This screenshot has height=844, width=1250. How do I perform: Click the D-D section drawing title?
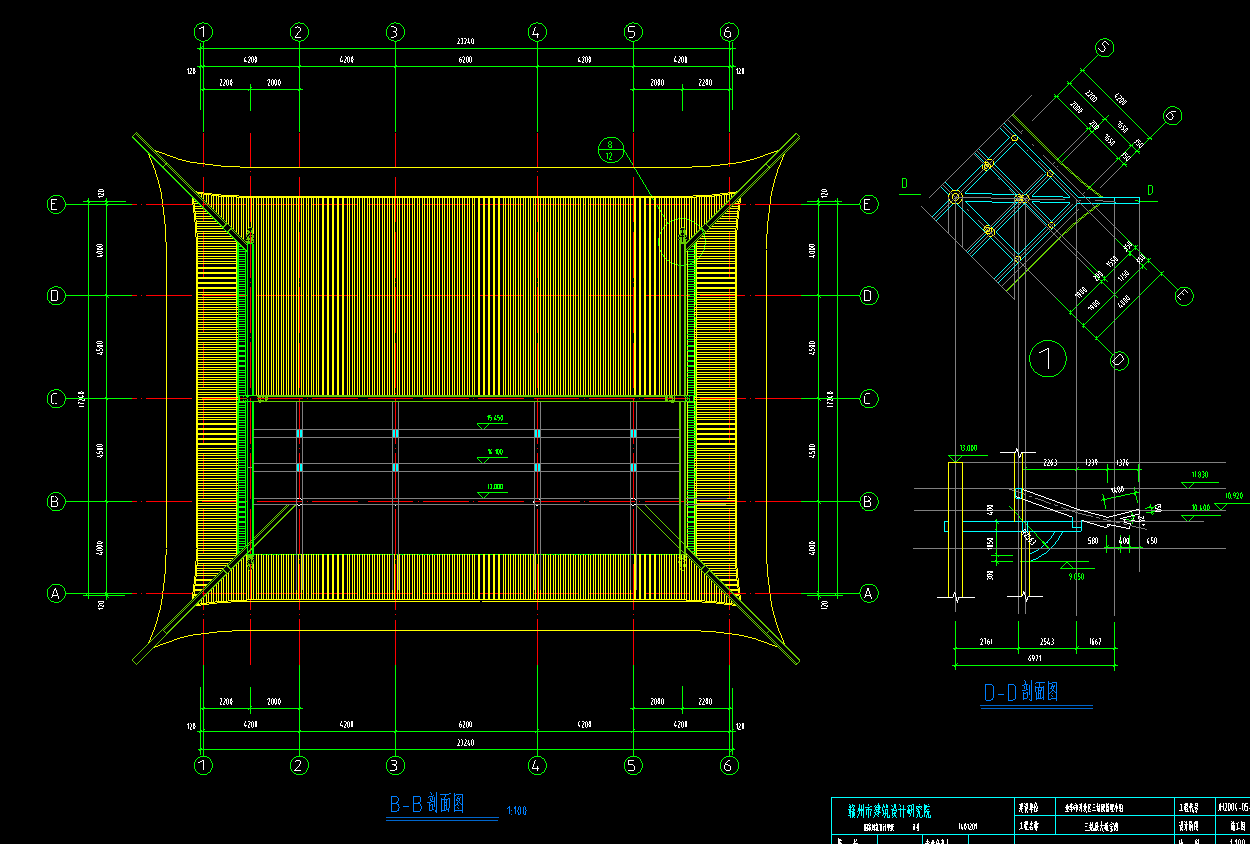[1020, 692]
